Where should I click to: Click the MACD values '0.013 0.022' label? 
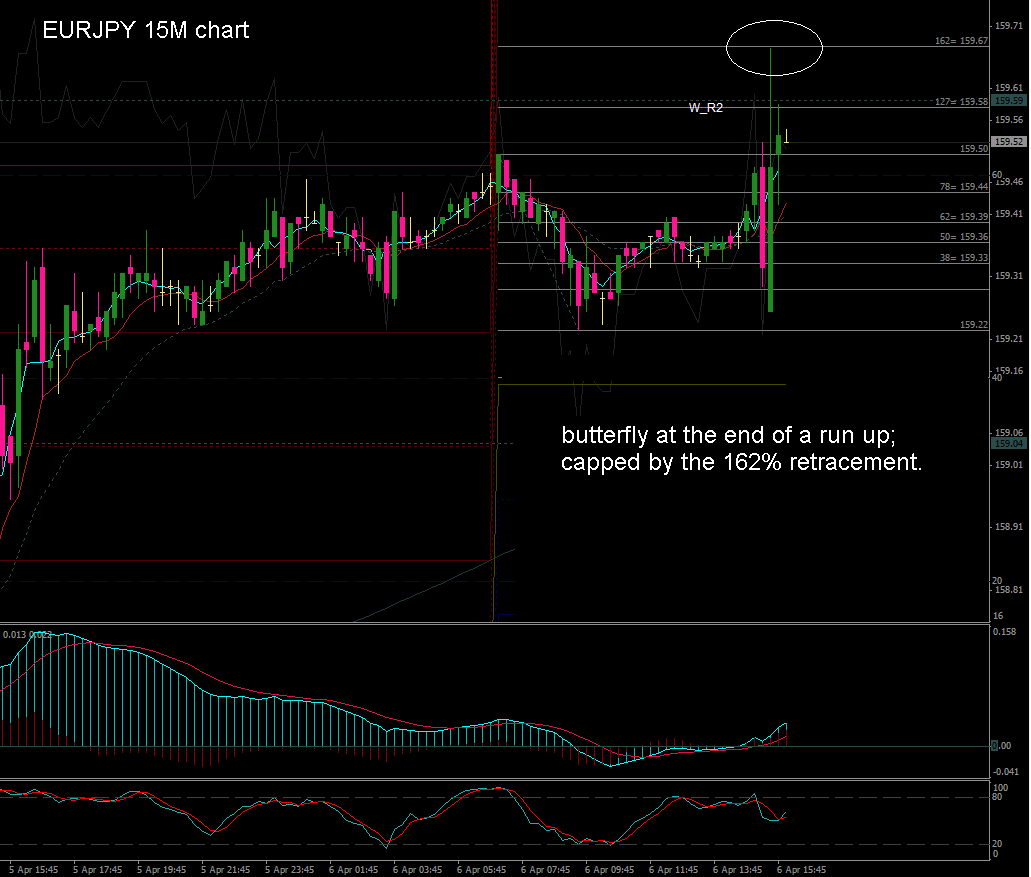(x=27, y=634)
